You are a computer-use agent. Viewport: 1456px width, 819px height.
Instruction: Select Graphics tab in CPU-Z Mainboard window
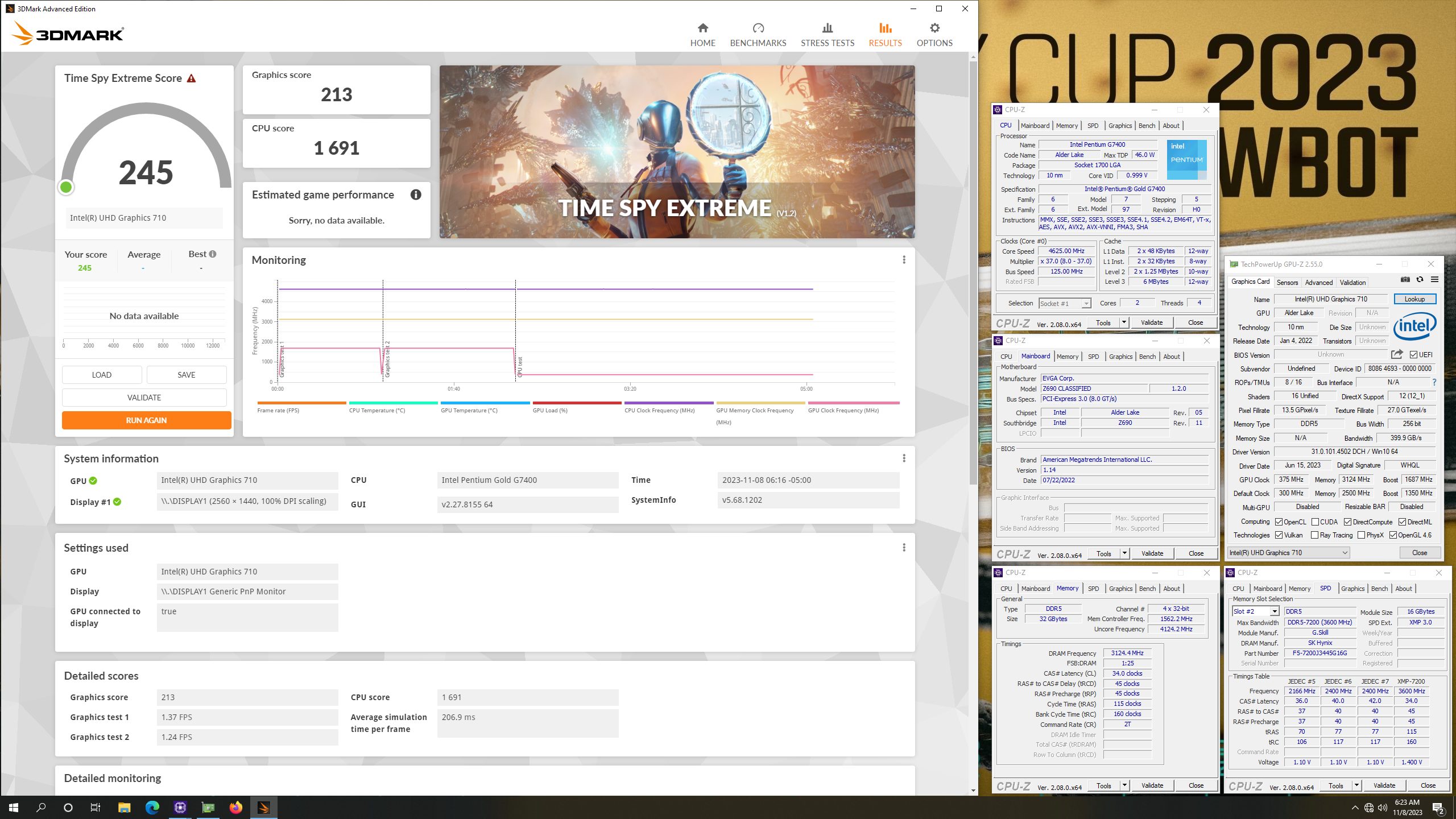1120,357
